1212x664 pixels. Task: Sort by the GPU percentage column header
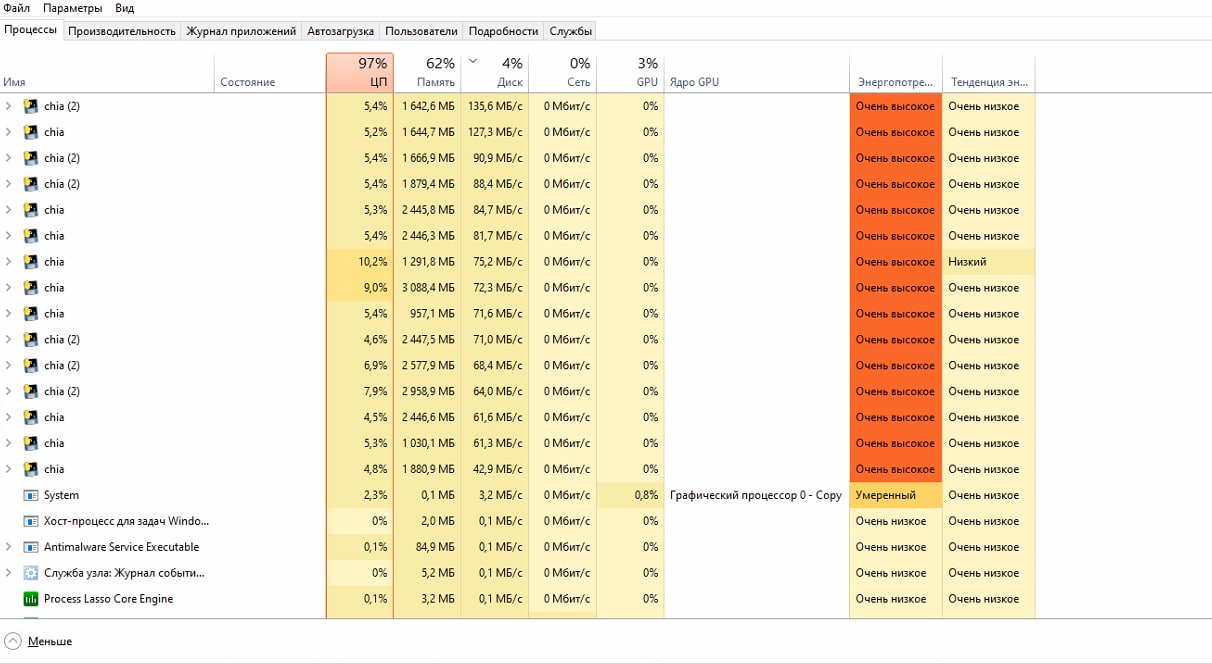coord(630,73)
